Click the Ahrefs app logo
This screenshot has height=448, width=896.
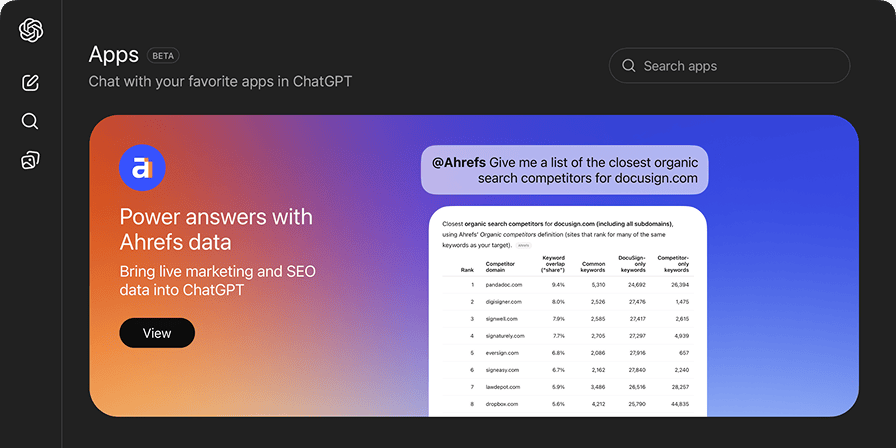coord(142,168)
